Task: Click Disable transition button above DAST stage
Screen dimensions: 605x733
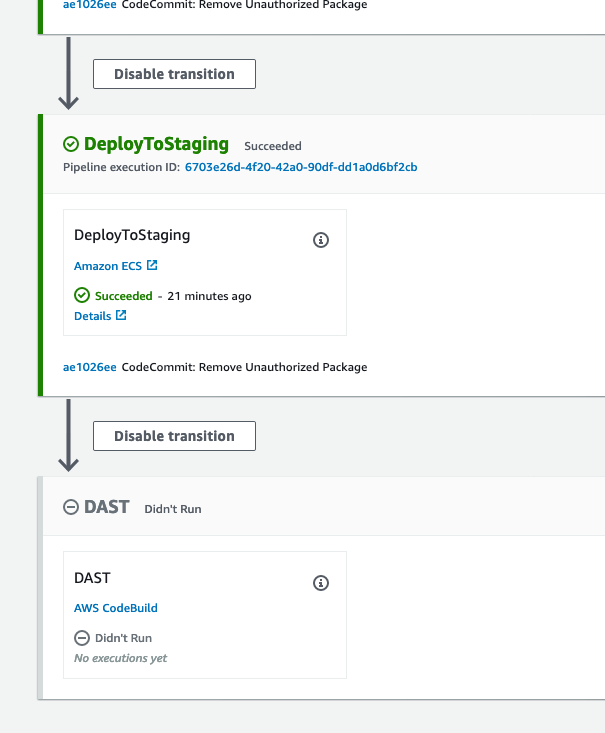Action: 174,436
